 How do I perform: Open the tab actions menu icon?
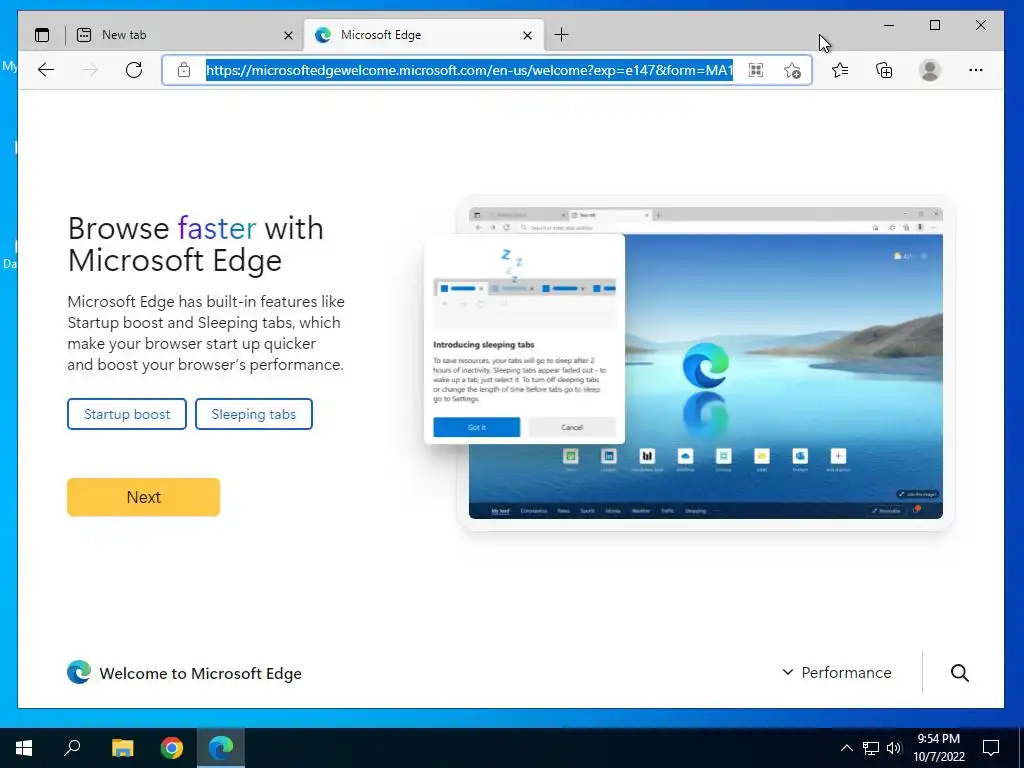42,35
